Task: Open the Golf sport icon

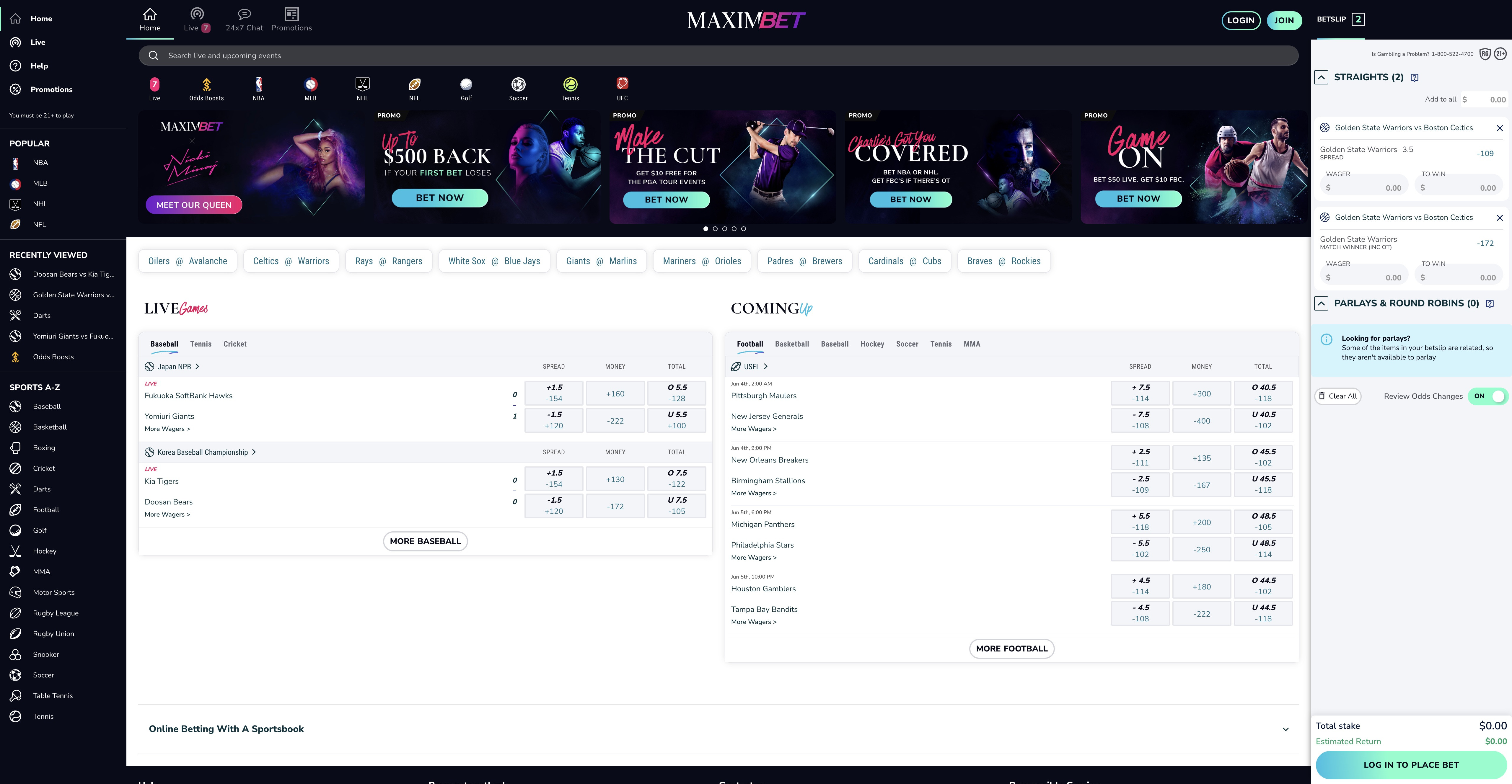Action: (466, 84)
